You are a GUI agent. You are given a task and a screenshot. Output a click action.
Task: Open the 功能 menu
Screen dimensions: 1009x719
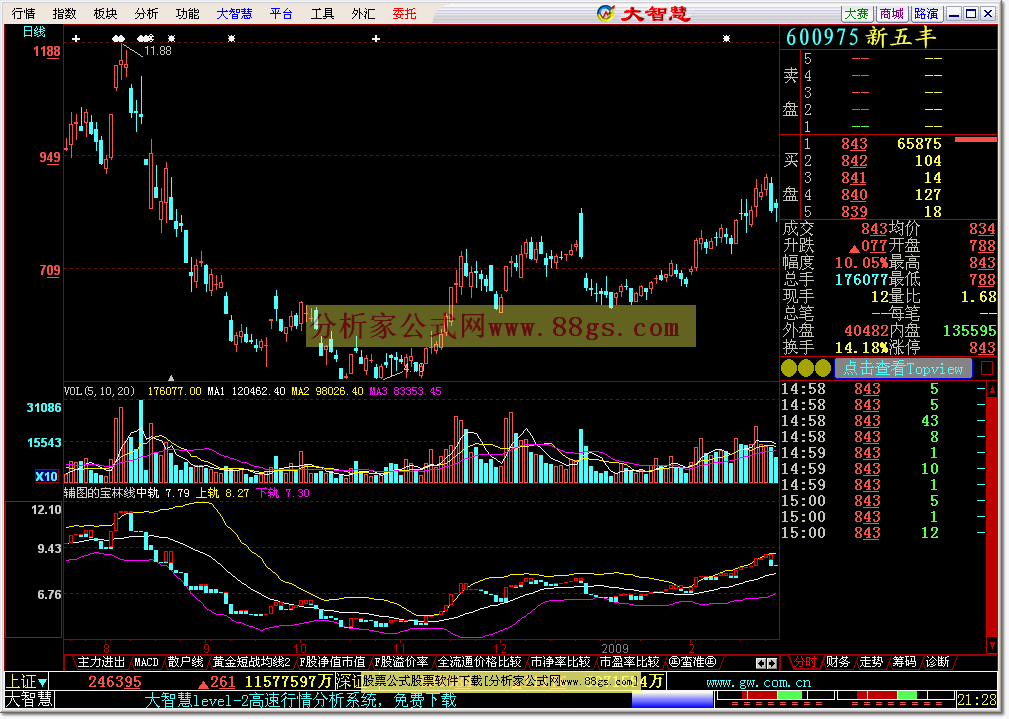point(187,14)
